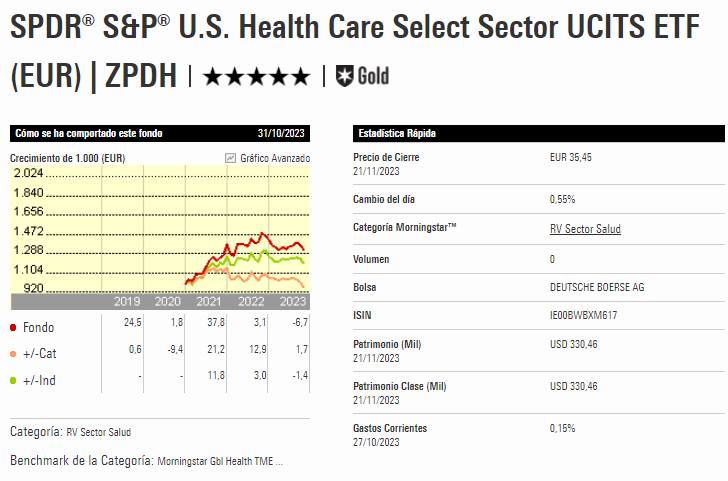The width and height of the screenshot is (728, 481).
Task: Click the red Fondo legend dot
Action: (13, 327)
